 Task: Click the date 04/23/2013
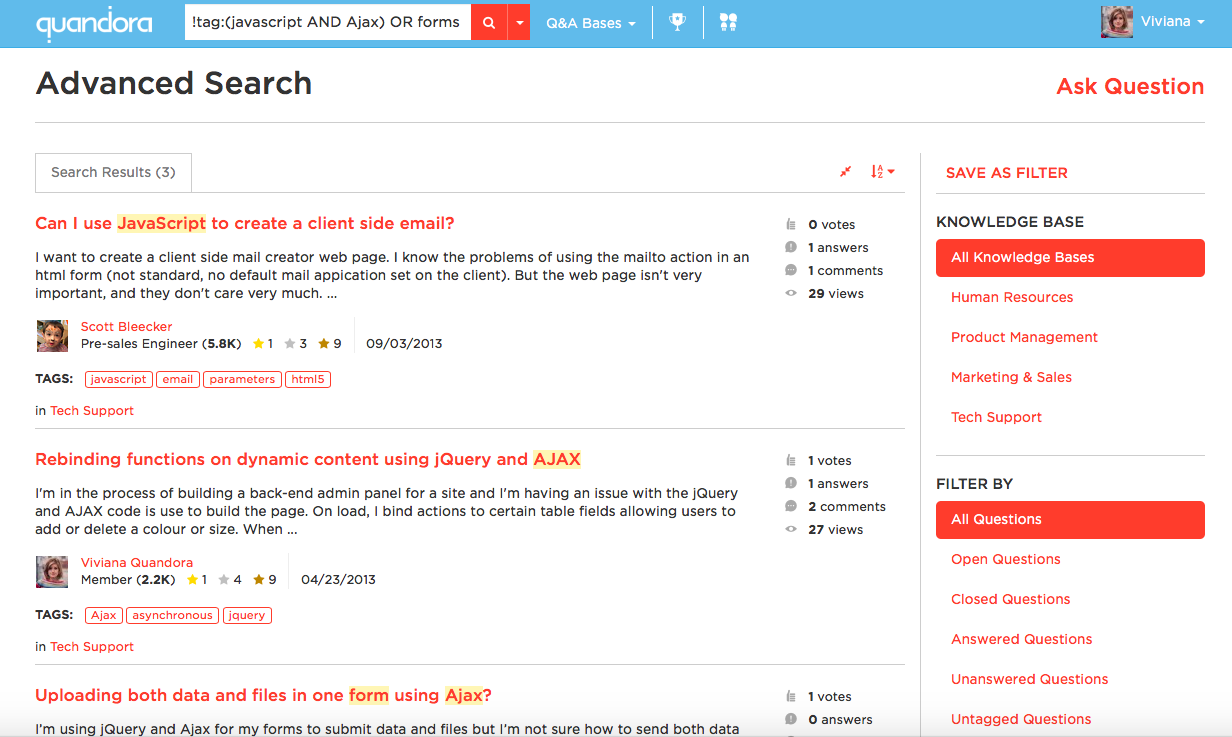[338, 579]
